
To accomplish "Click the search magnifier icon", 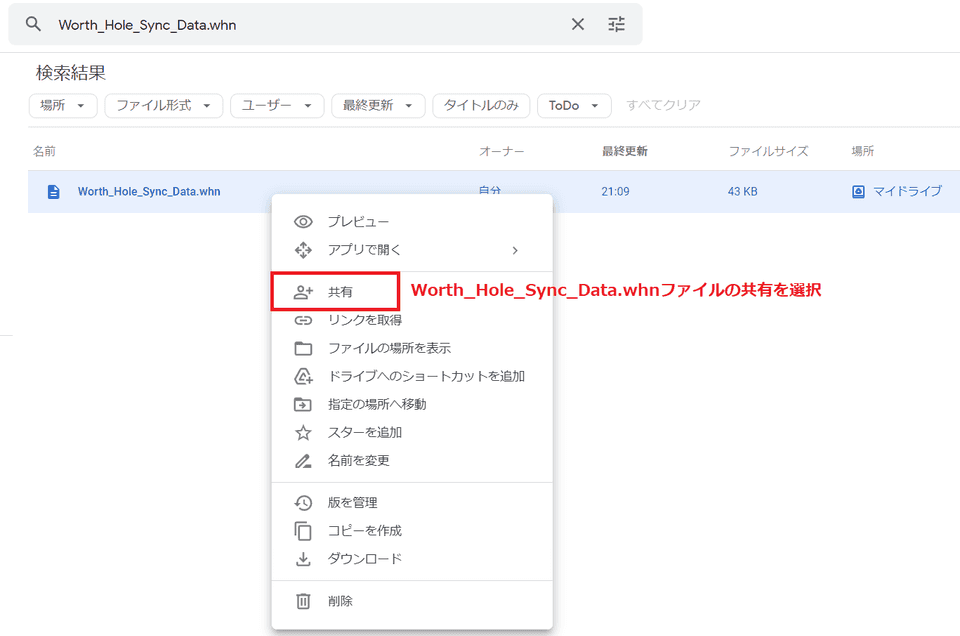I will coord(33,25).
